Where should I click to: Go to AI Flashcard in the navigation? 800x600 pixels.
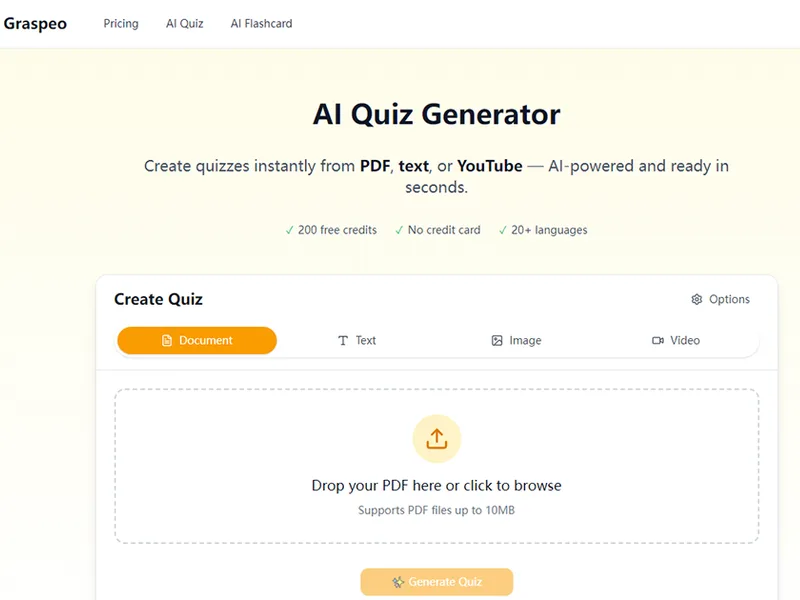[x=261, y=24]
